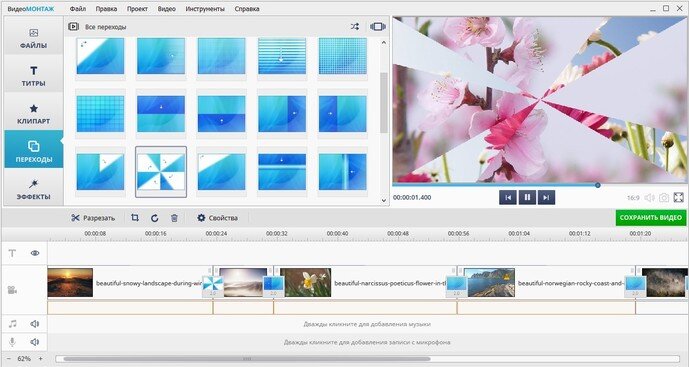The width and height of the screenshot is (689, 367).
Task: Select the fine grid transition in the top row
Action: pyautogui.click(x=342, y=56)
